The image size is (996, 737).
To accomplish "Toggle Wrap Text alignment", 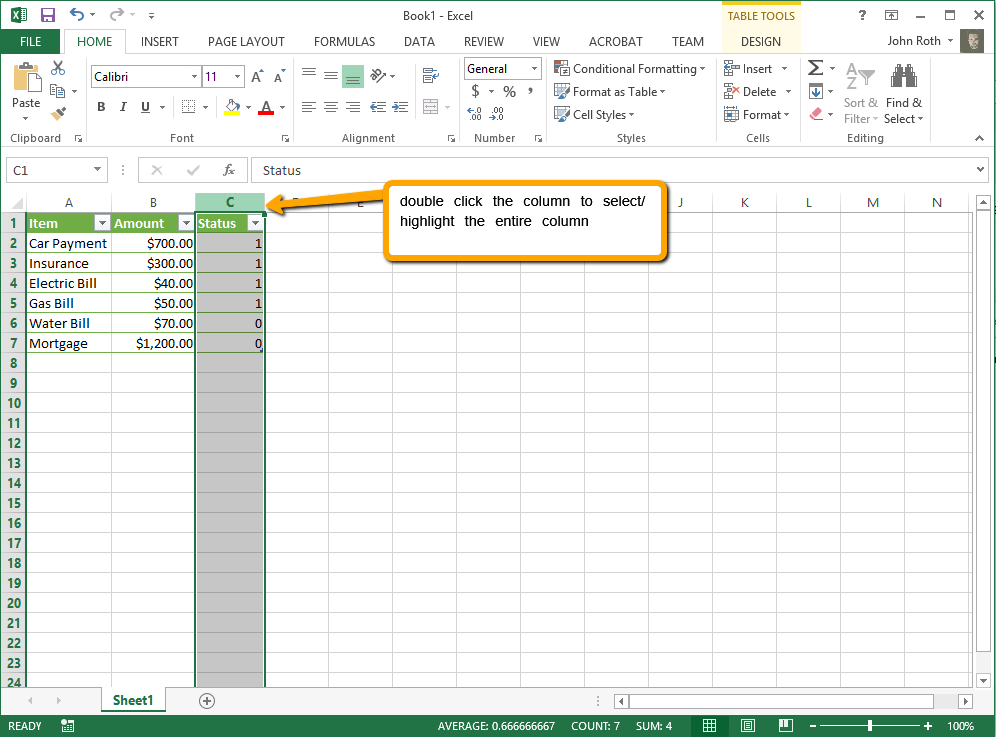I will (x=430, y=76).
